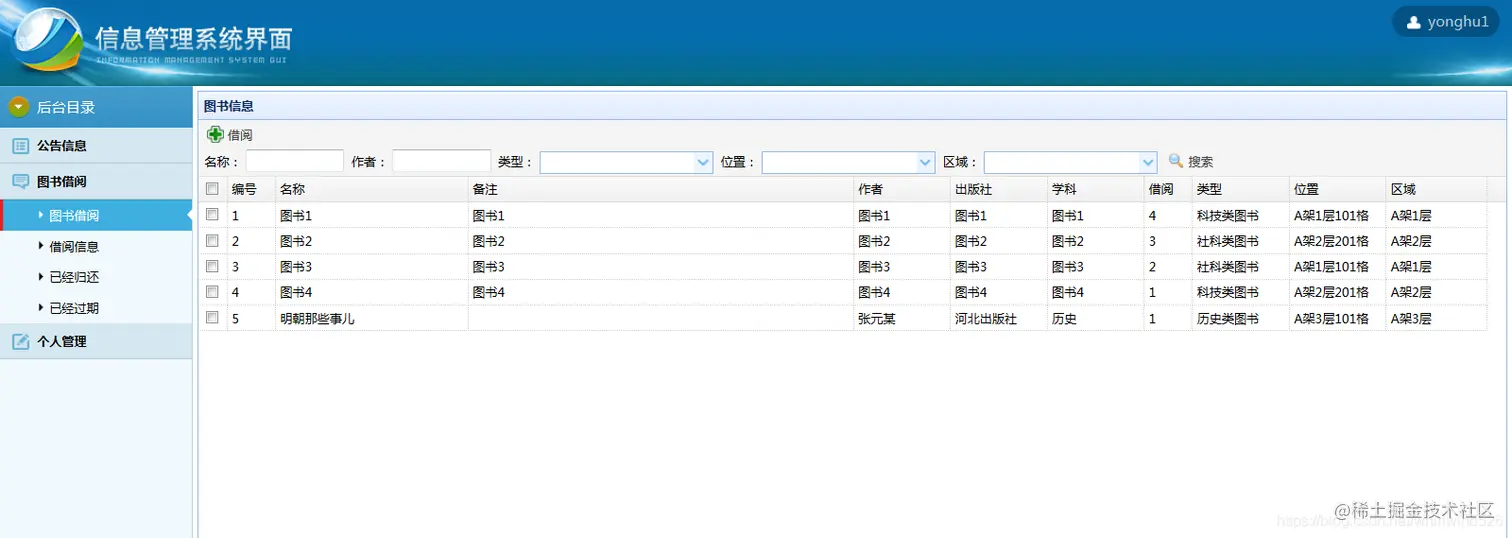Viewport: 1512px width, 538px height.
Task: Open the 类型 dropdown arrow
Action: pos(703,162)
